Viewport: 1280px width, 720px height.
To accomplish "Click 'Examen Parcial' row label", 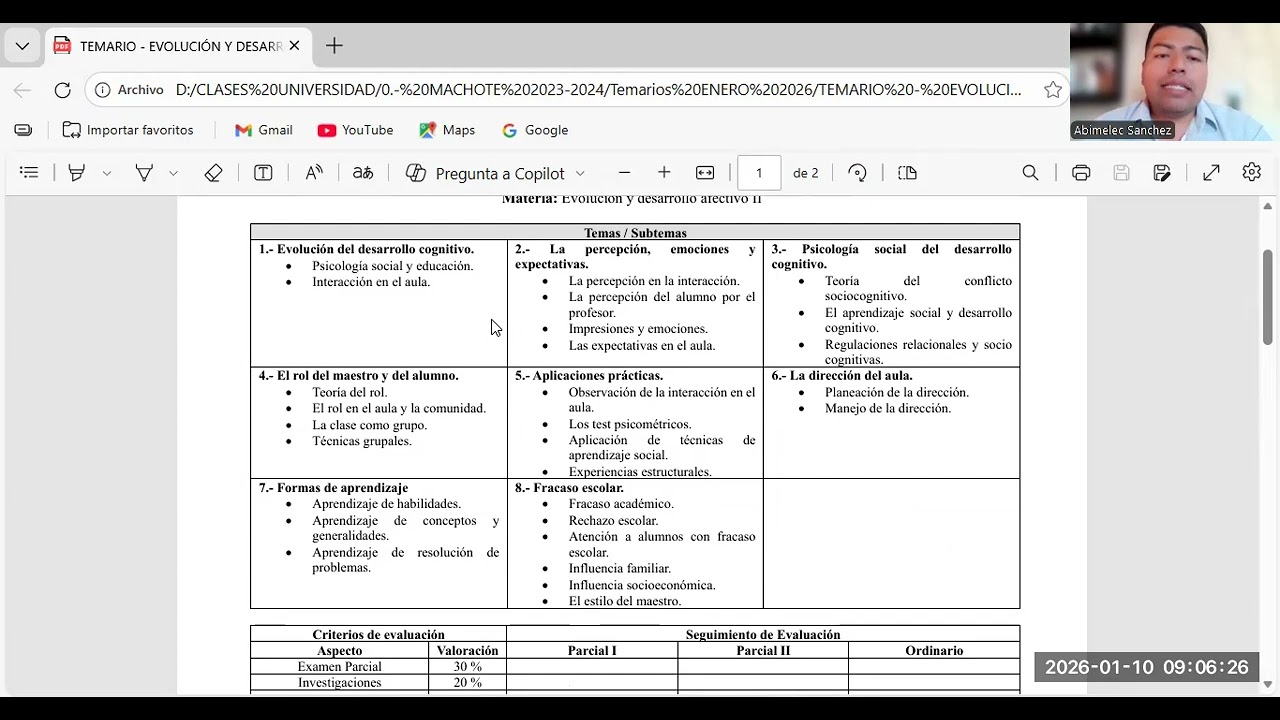I will [x=339, y=667].
